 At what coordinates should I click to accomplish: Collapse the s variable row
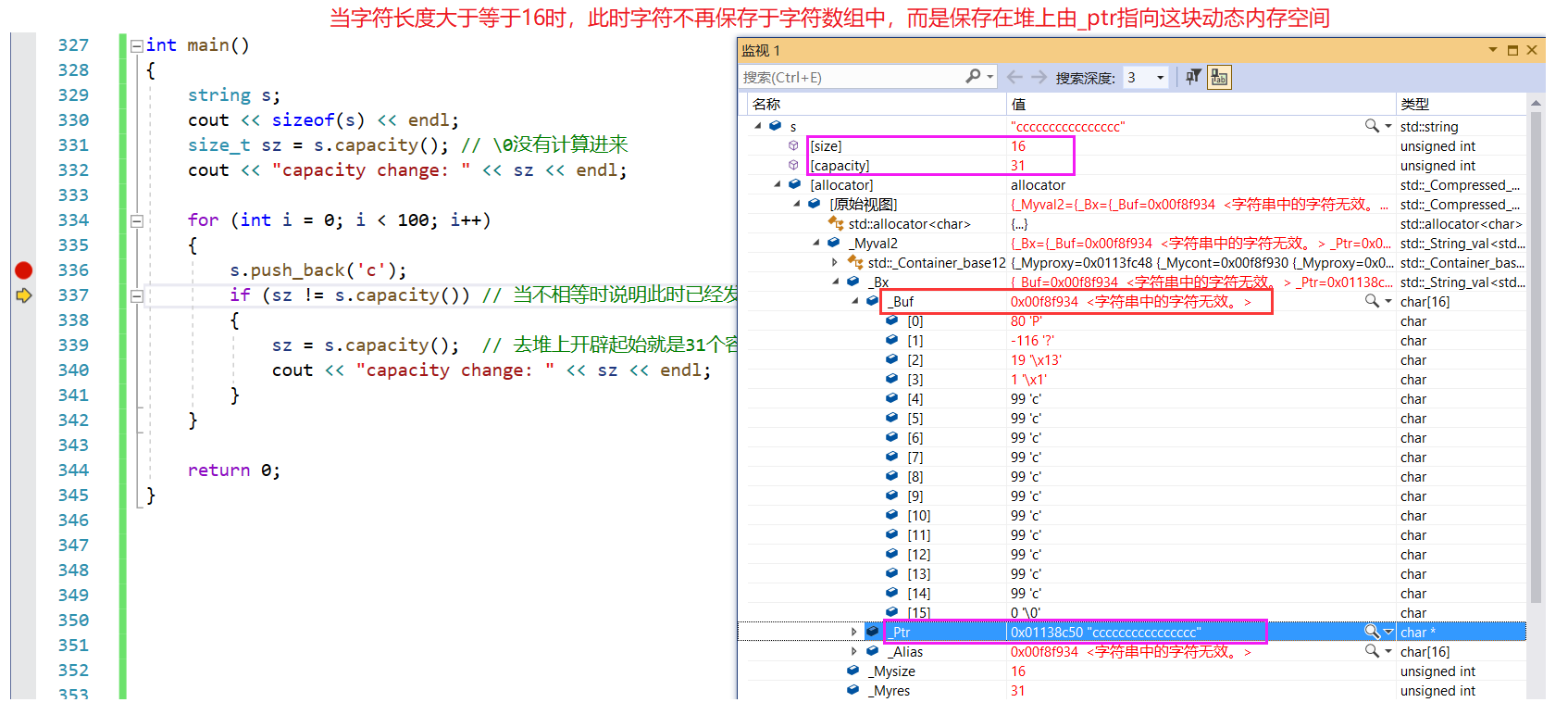tap(758, 126)
